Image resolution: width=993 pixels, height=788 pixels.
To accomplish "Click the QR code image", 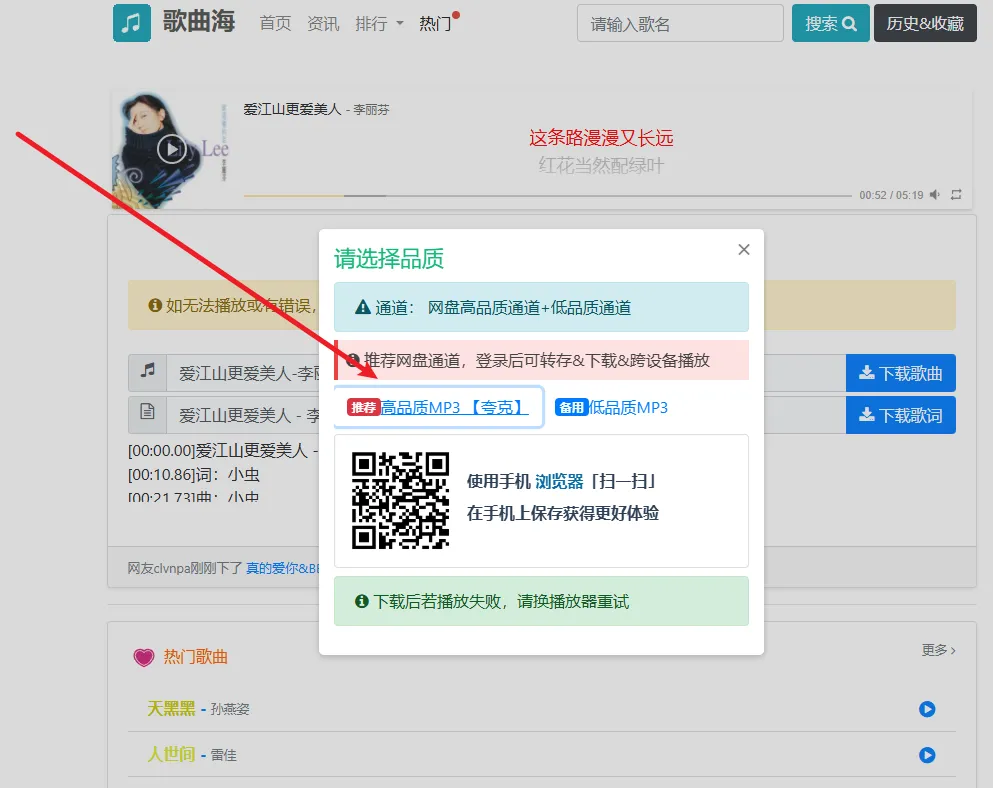I will 400,500.
